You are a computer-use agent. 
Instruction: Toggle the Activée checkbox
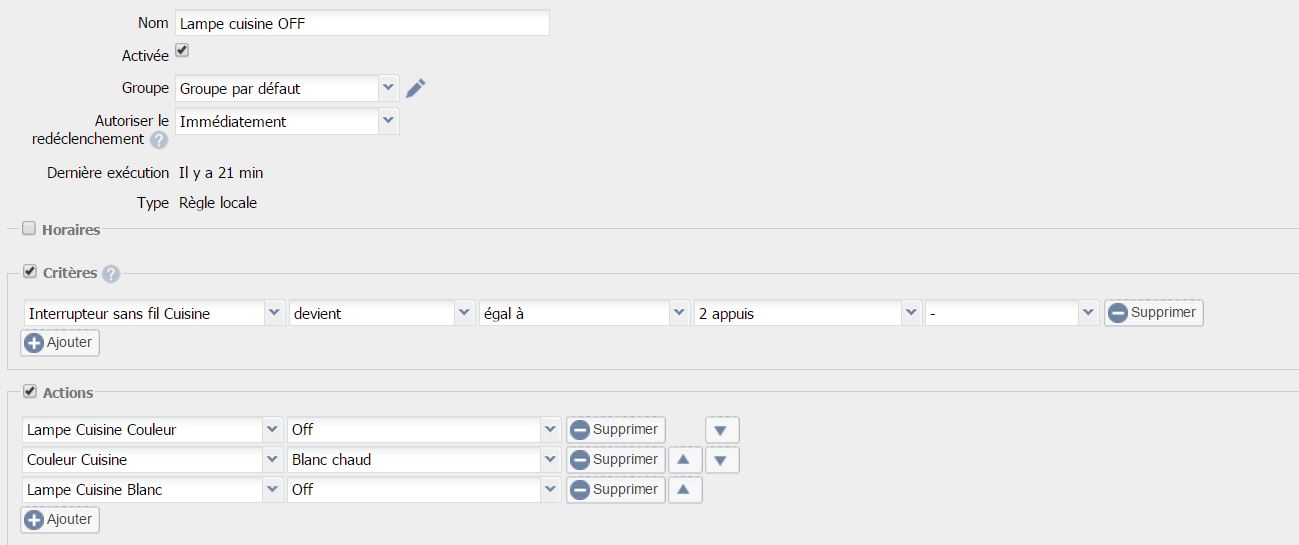tap(182, 50)
